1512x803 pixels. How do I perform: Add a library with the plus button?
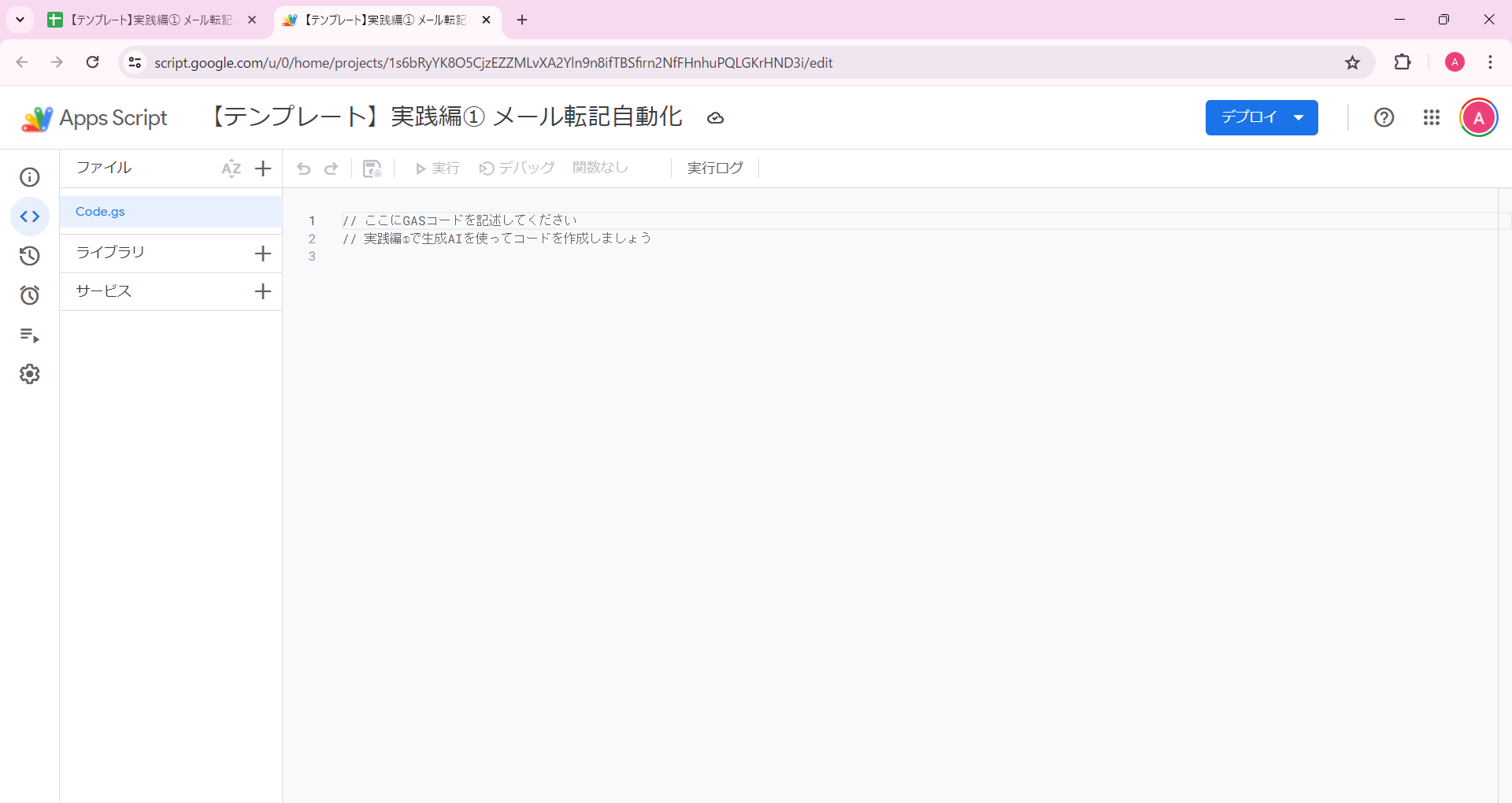pyautogui.click(x=262, y=253)
